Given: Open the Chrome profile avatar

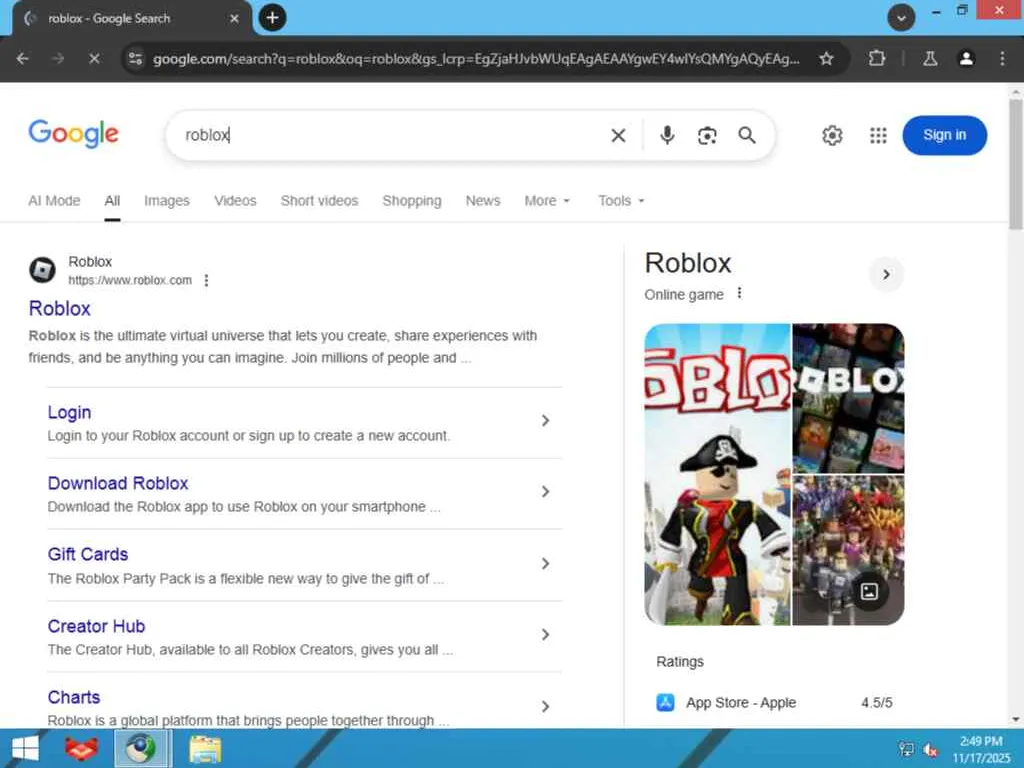Looking at the screenshot, I should (966, 59).
